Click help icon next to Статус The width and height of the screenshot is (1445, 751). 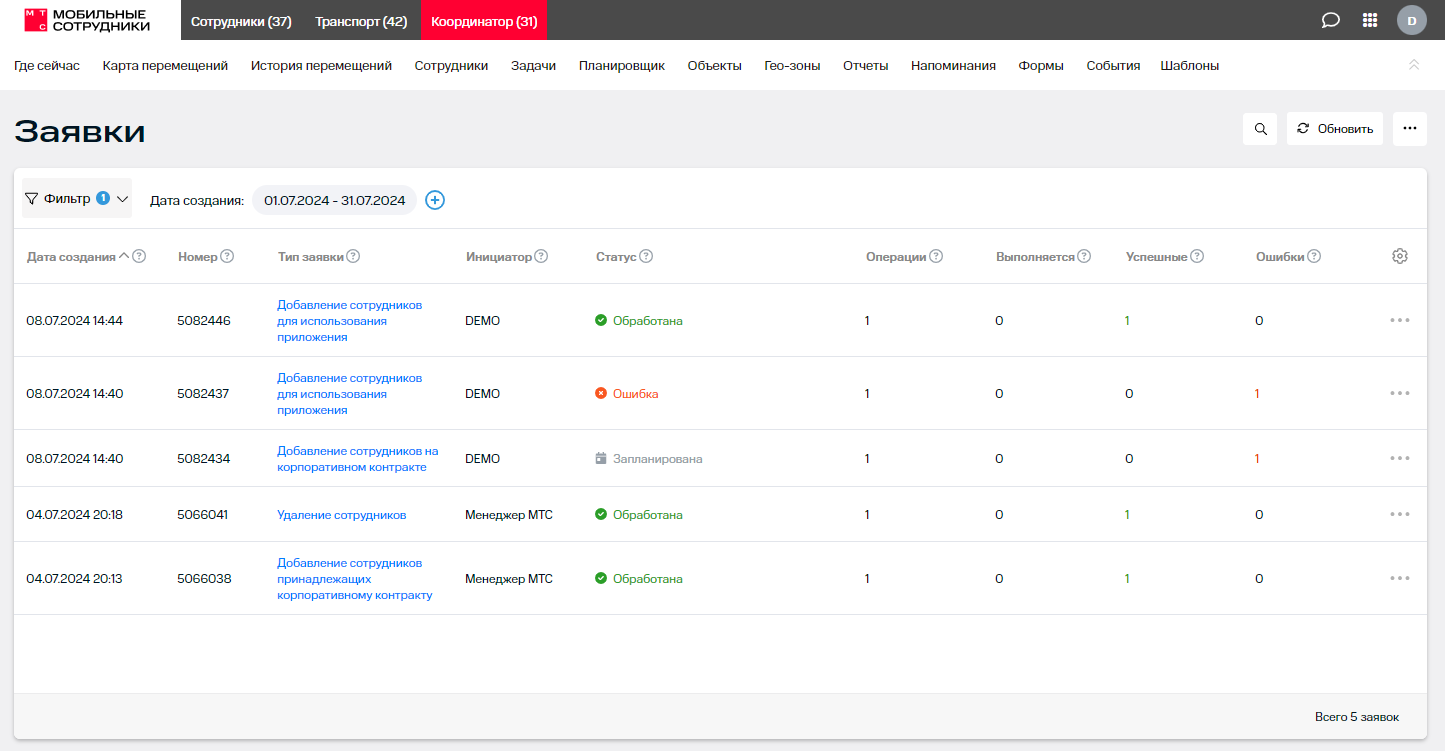(x=646, y=256)
